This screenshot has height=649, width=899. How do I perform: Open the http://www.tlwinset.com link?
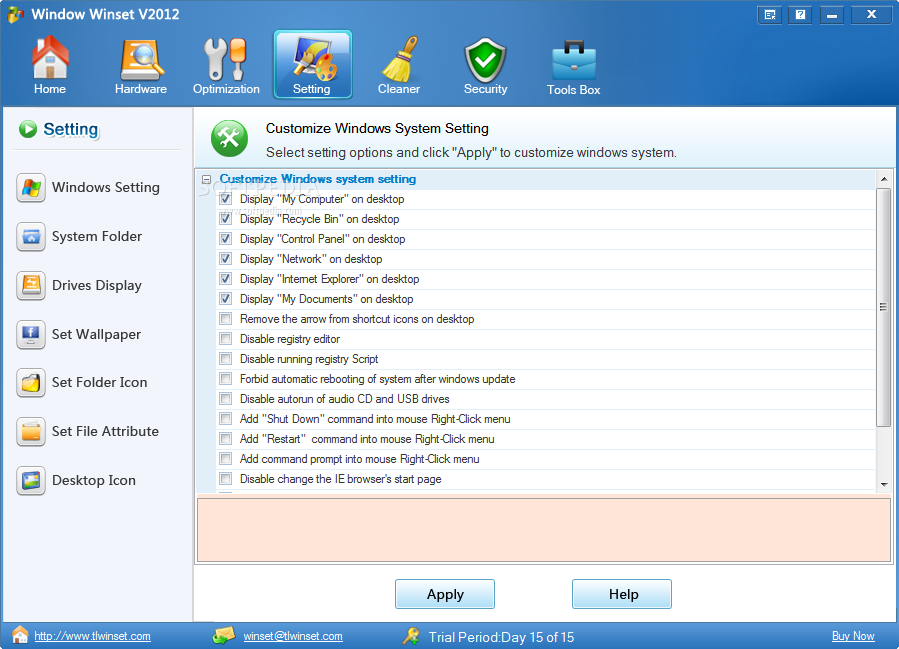coord(92,636)
